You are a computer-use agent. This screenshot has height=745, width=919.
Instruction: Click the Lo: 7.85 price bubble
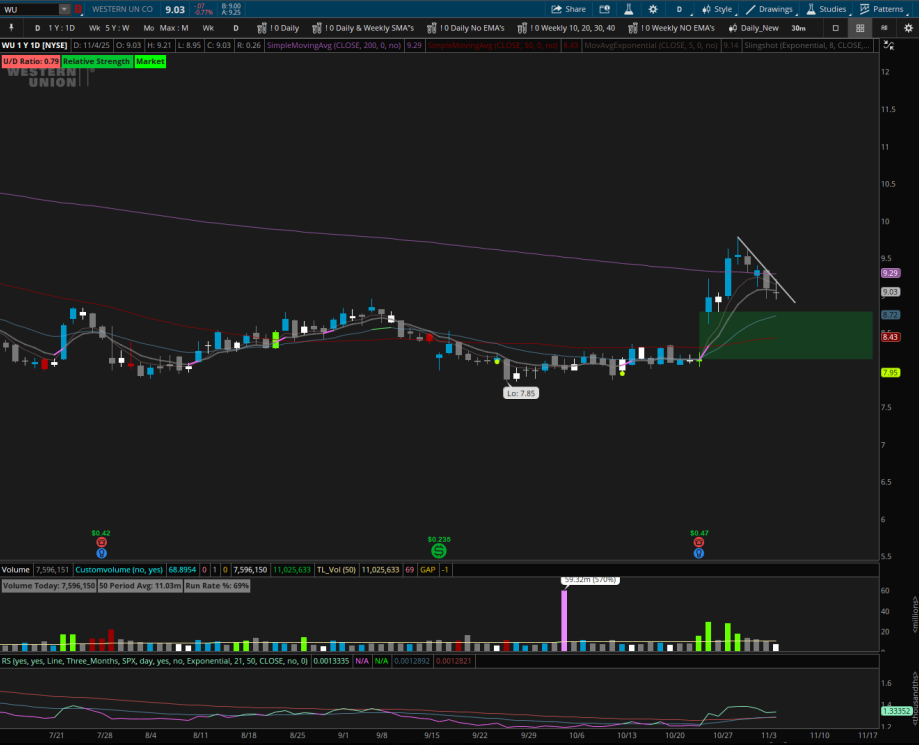(521, 393)
